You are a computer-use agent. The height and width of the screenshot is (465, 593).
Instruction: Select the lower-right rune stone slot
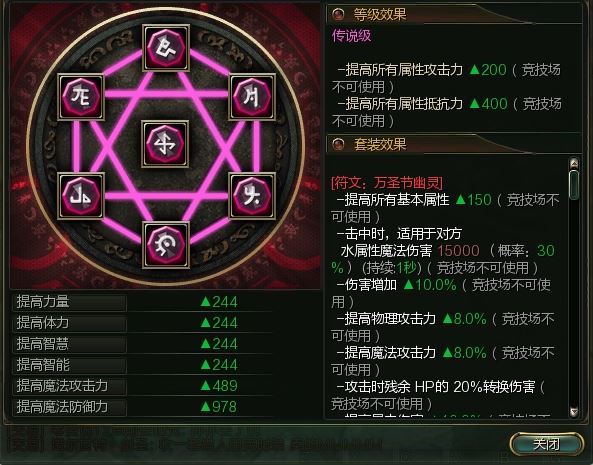(252, 196)
